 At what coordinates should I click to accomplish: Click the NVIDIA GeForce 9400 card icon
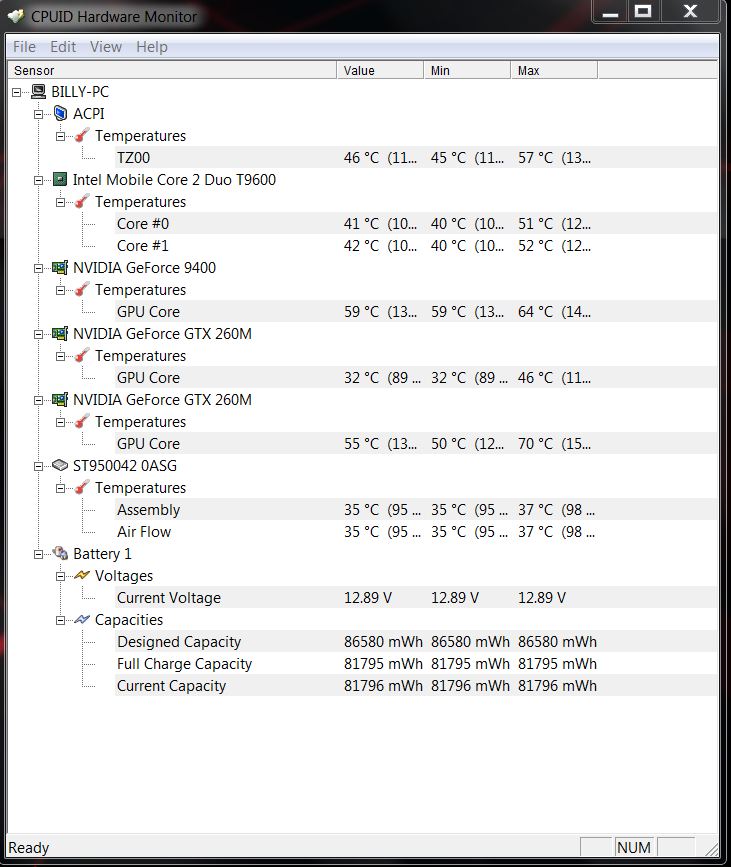coord(60,268)
